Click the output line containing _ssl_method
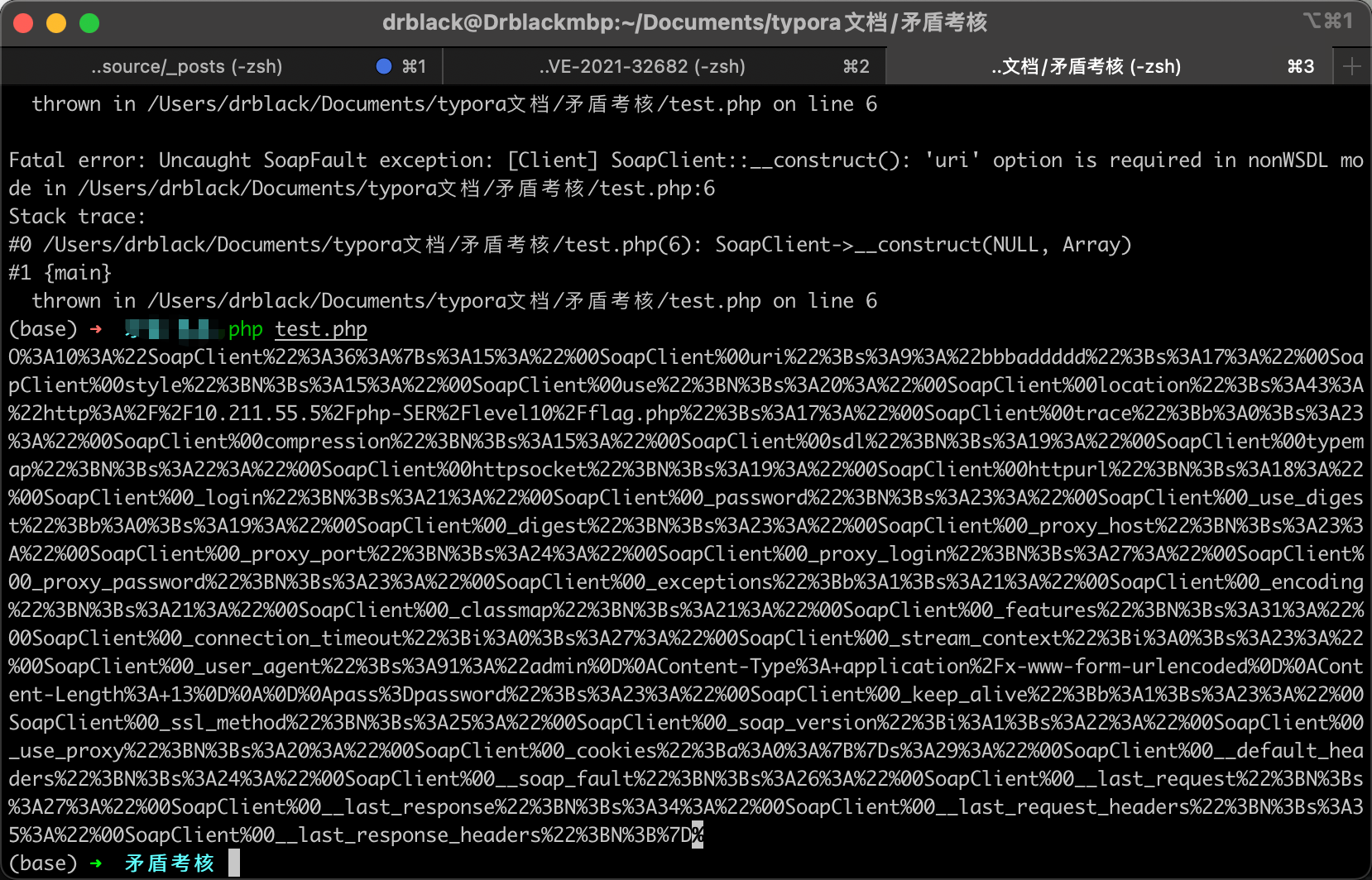 tap(686, 723)
